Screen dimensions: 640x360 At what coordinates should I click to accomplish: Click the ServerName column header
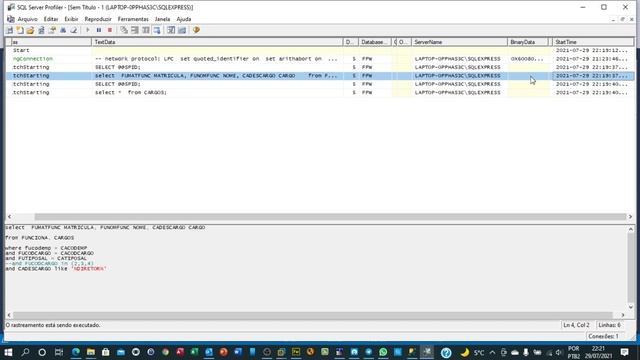[x=459, y=42]
